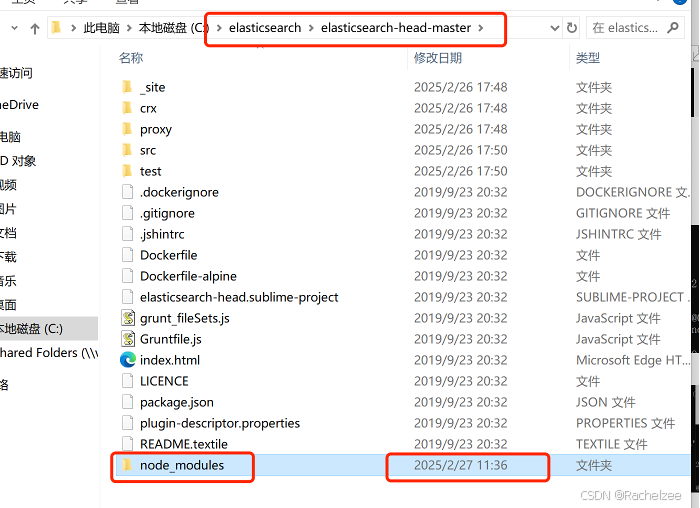The height and width of the screenshot is (508, 700).
Task: Click elasticsearch-head-master breadcrumb segment
Action: coord(396,28)
